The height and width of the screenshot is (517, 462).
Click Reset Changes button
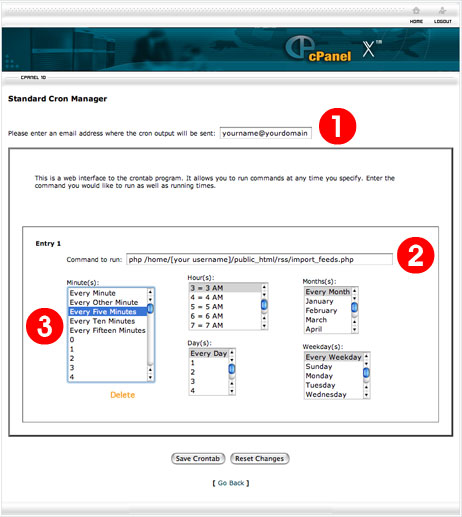coord(260,458)
